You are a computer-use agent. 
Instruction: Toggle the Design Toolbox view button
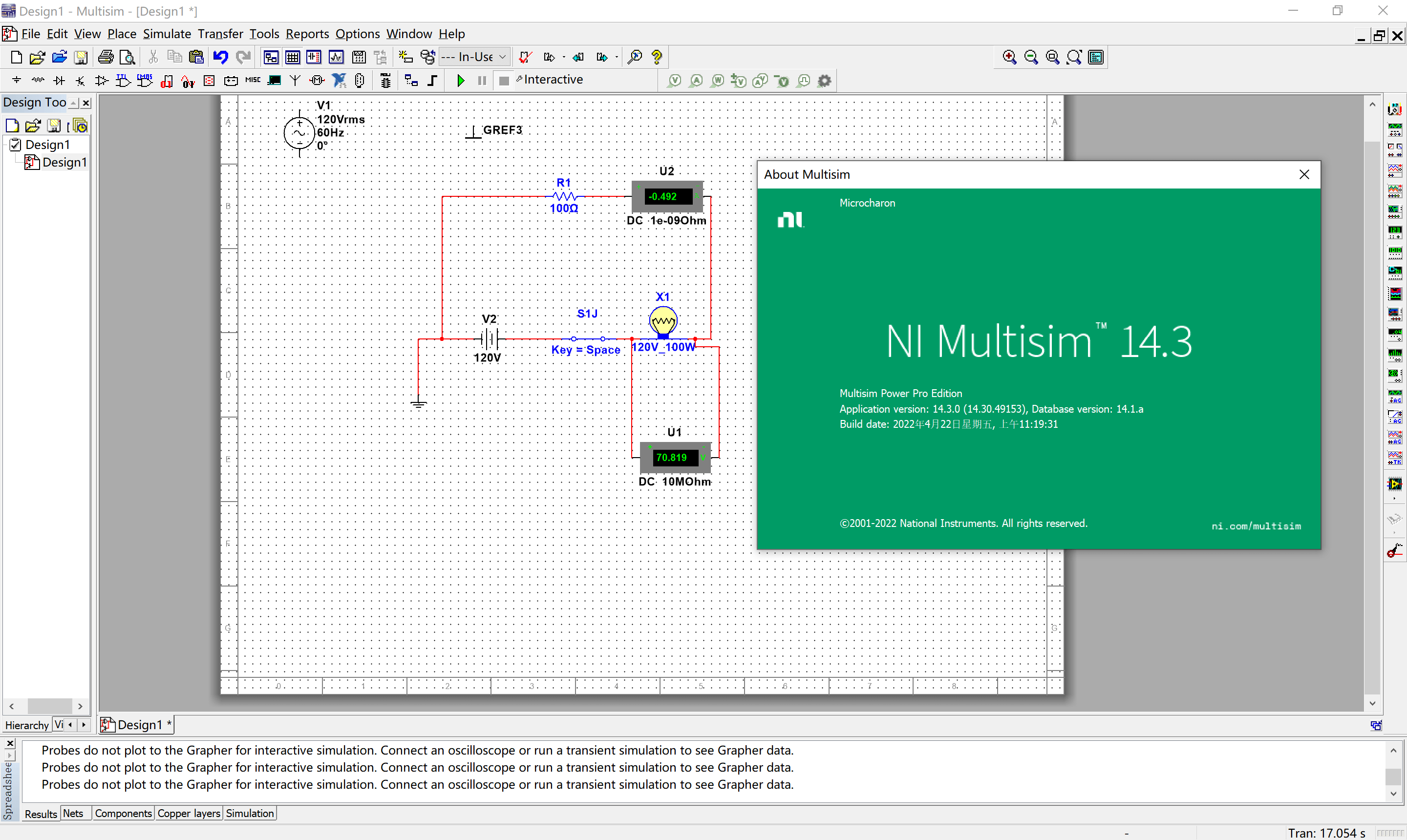pyautogui.click(x=271, y=57)
